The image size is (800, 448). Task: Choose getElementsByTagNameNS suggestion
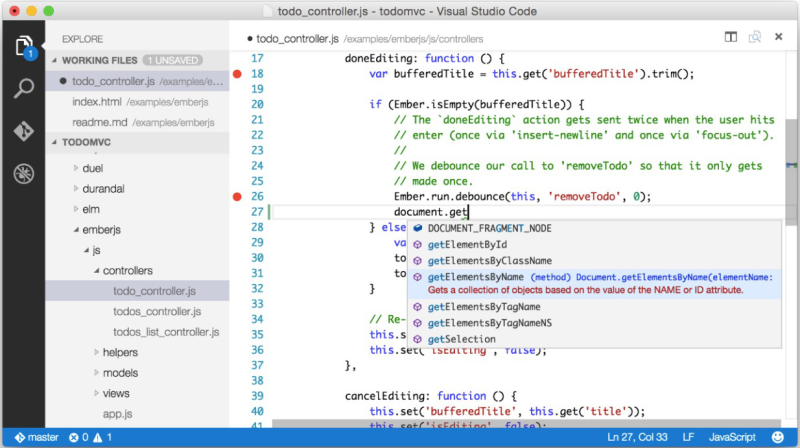(x=594, y=323)
